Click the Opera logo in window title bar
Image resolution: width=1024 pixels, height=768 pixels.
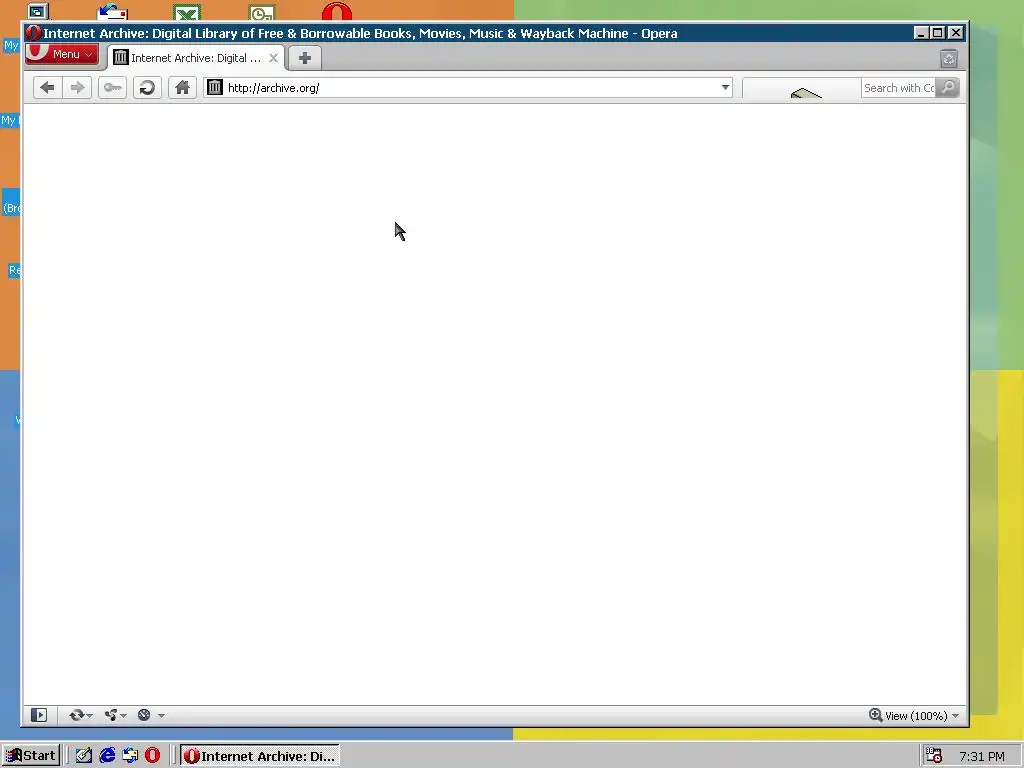tap(33, 33)
